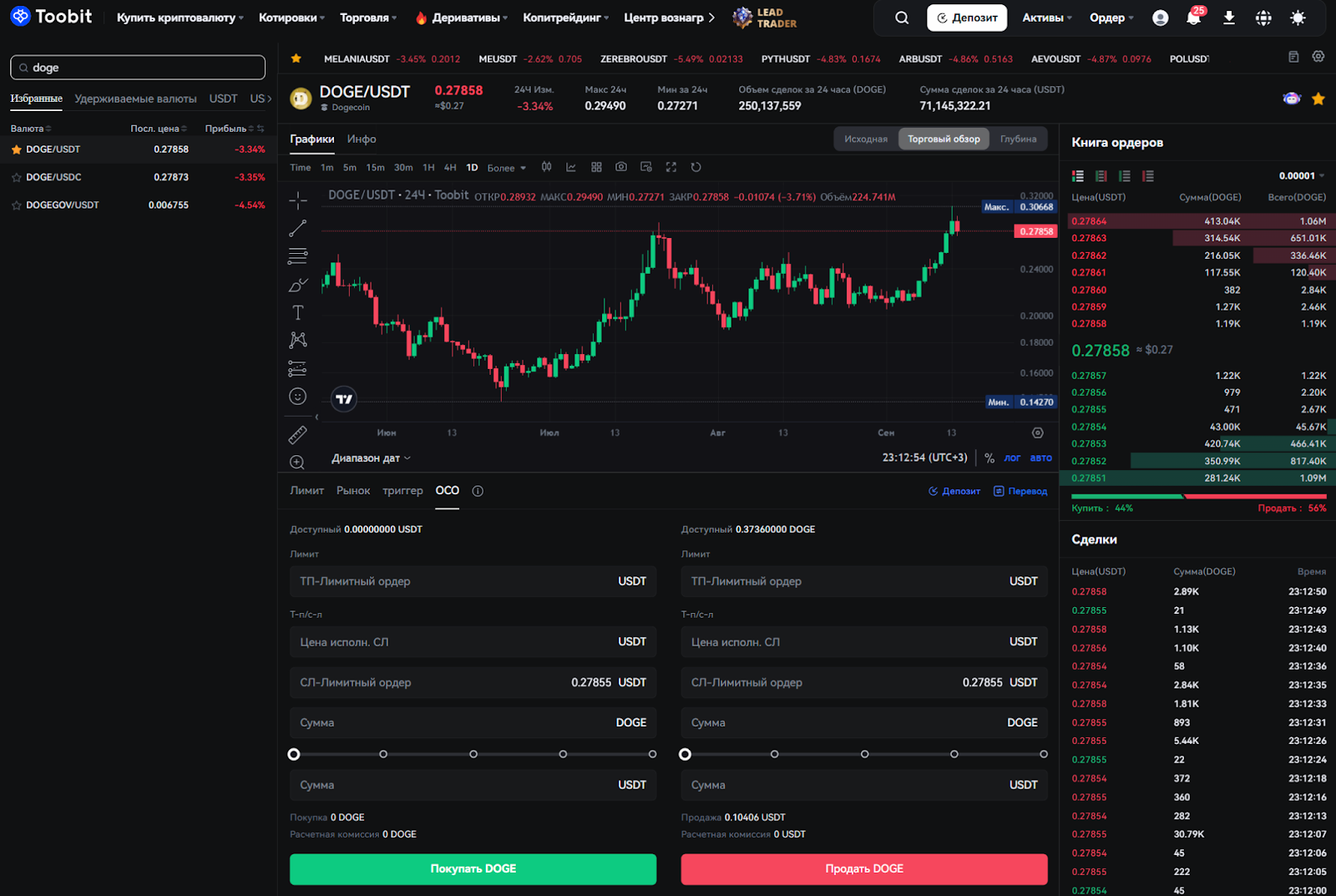This screenshot has width=1336, height=896.
Task: Click Покупать DOGE button
Action: click(x=473, y=868)
